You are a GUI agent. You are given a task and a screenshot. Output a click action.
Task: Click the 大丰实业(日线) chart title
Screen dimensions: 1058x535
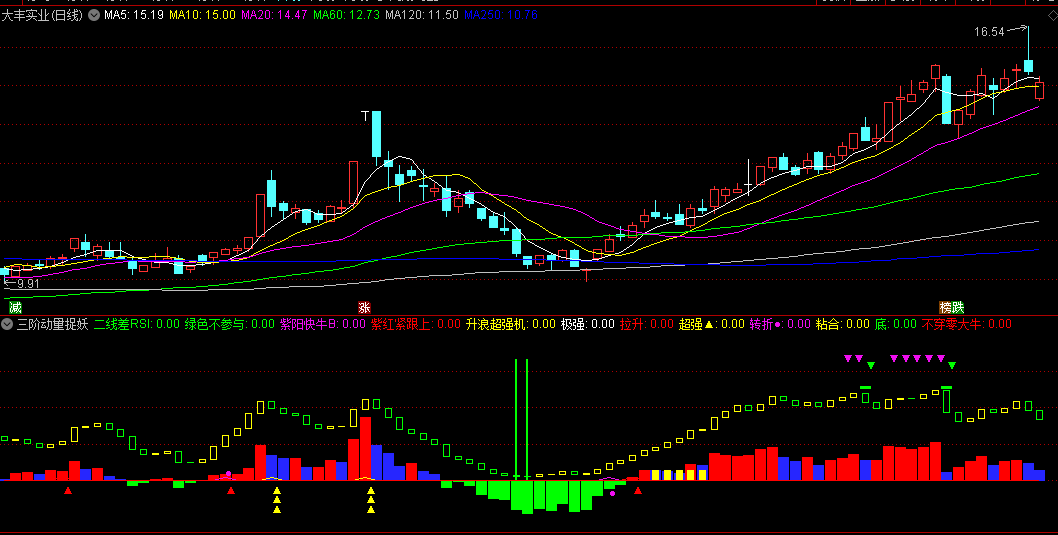click(x=43, y=15)
